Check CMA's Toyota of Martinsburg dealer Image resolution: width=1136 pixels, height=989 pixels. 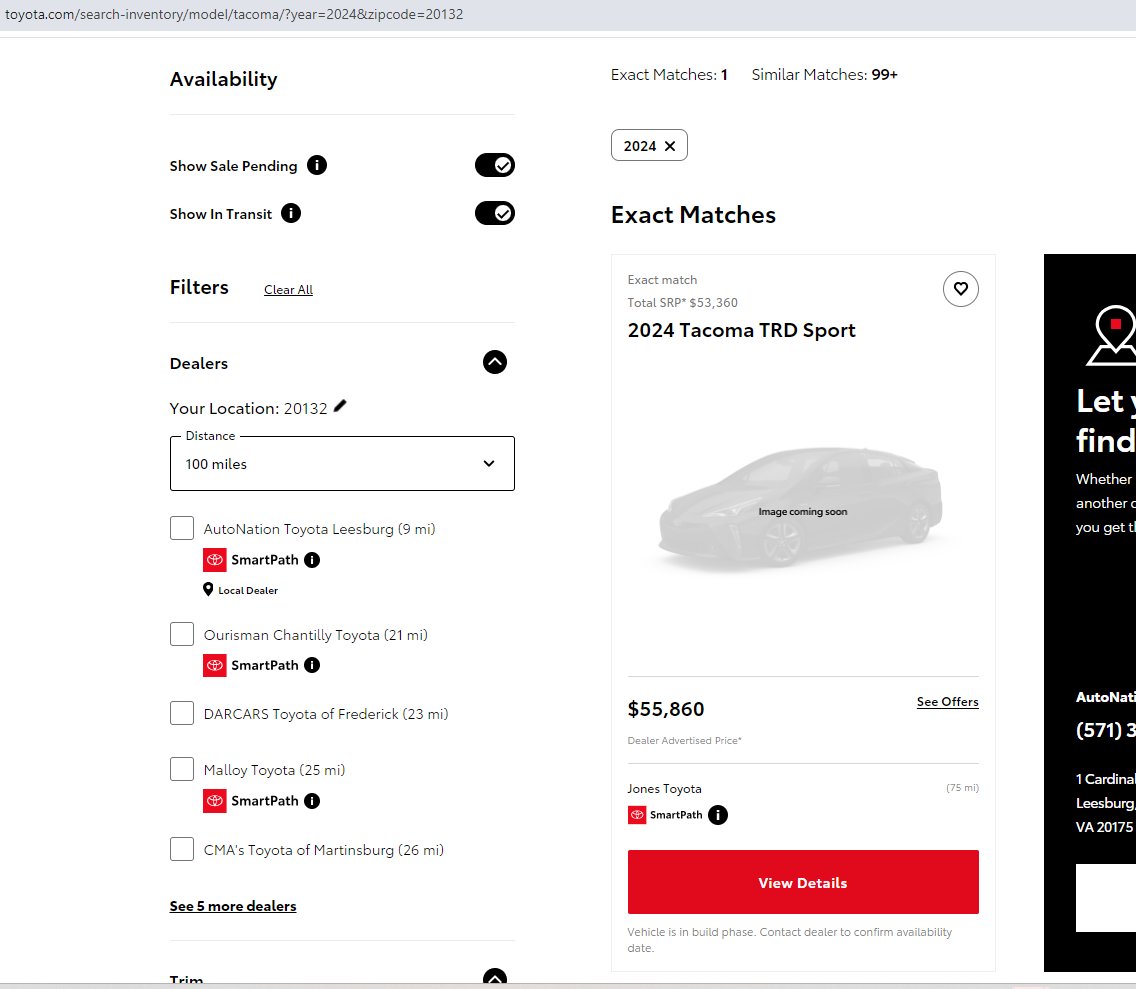182,849
